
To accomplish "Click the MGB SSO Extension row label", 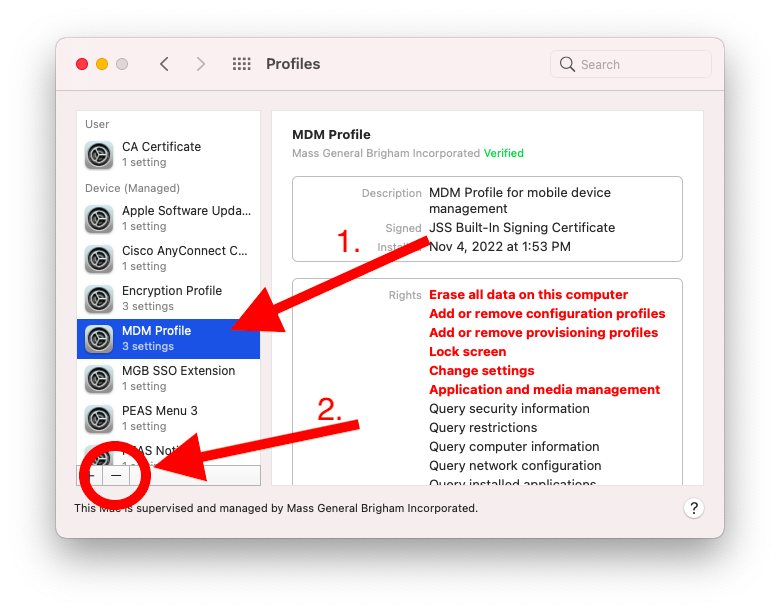I will [178, 371].
